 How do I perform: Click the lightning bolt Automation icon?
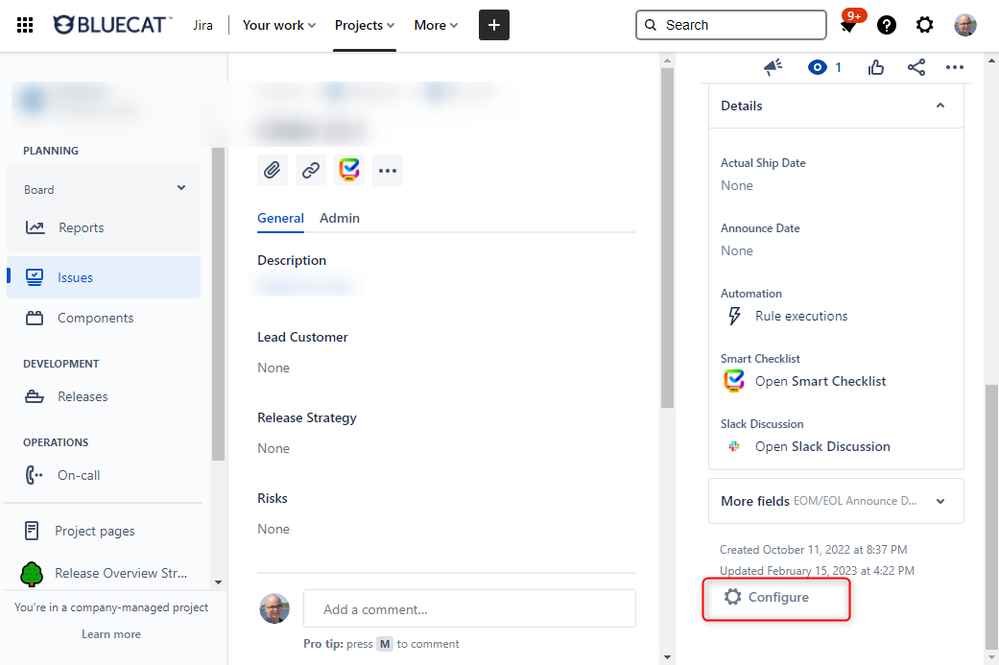click(x=734, y=316)
